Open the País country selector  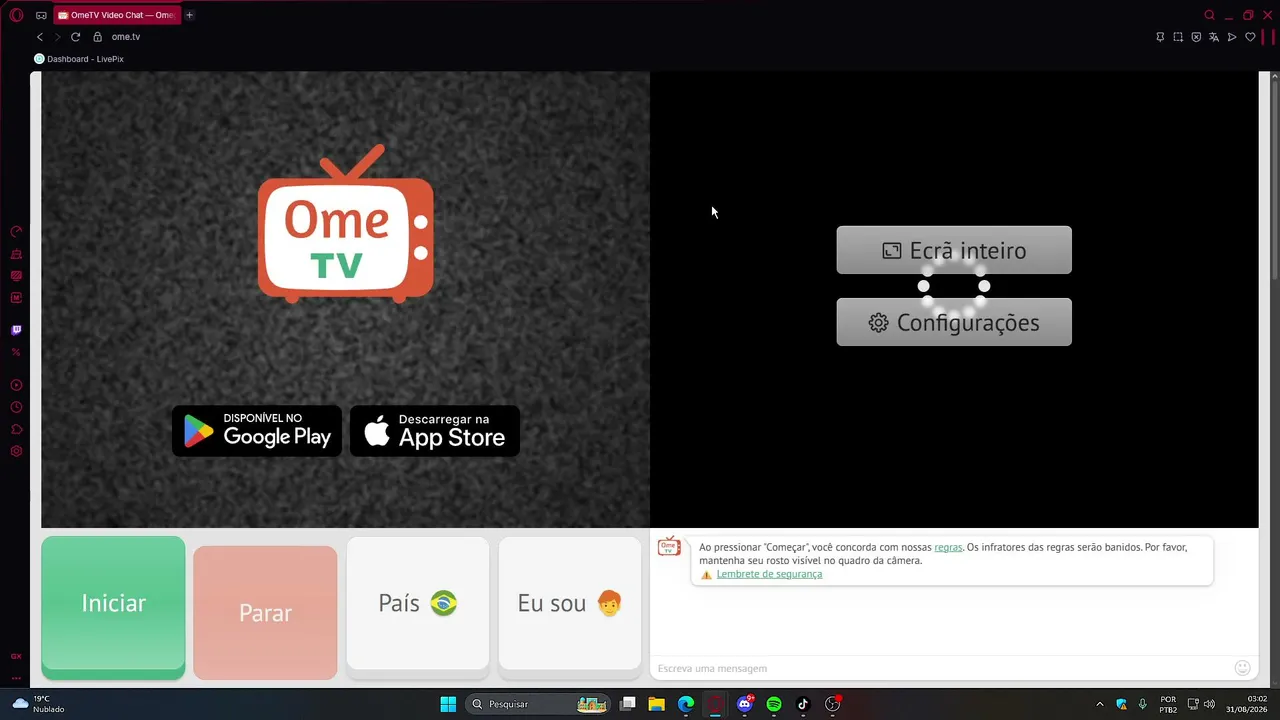point(418,603)
